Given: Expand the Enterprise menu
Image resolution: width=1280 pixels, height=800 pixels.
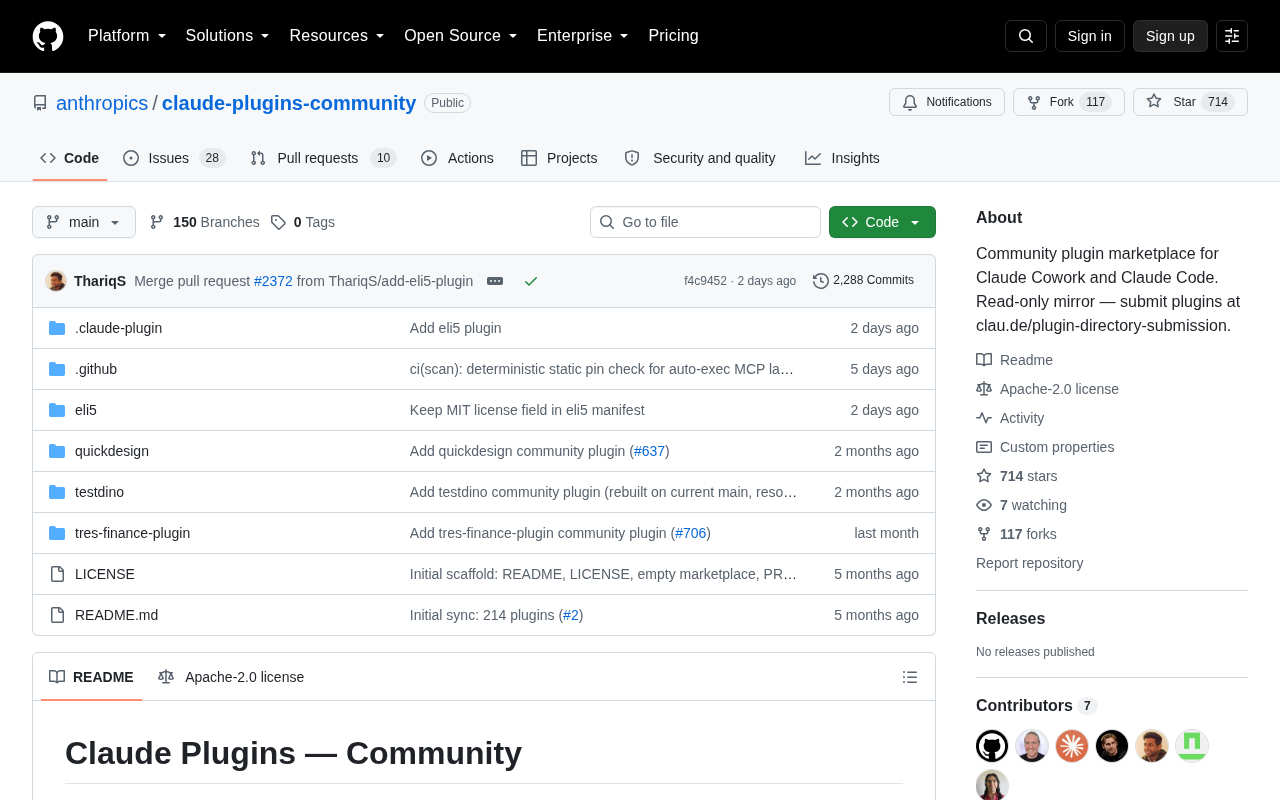Looking at the screenshot, I should 583,36.
